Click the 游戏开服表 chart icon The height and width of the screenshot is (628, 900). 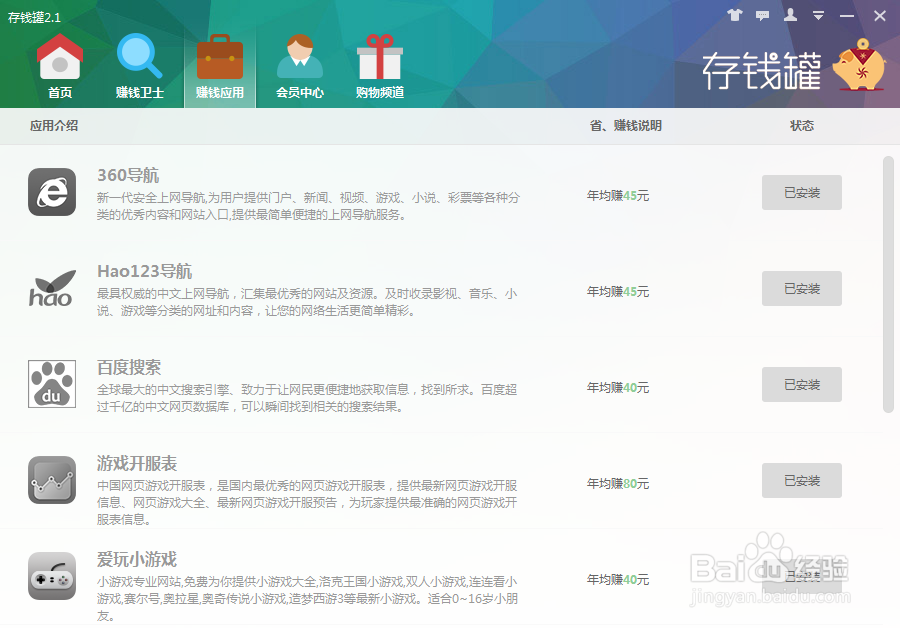click(52, 480)
